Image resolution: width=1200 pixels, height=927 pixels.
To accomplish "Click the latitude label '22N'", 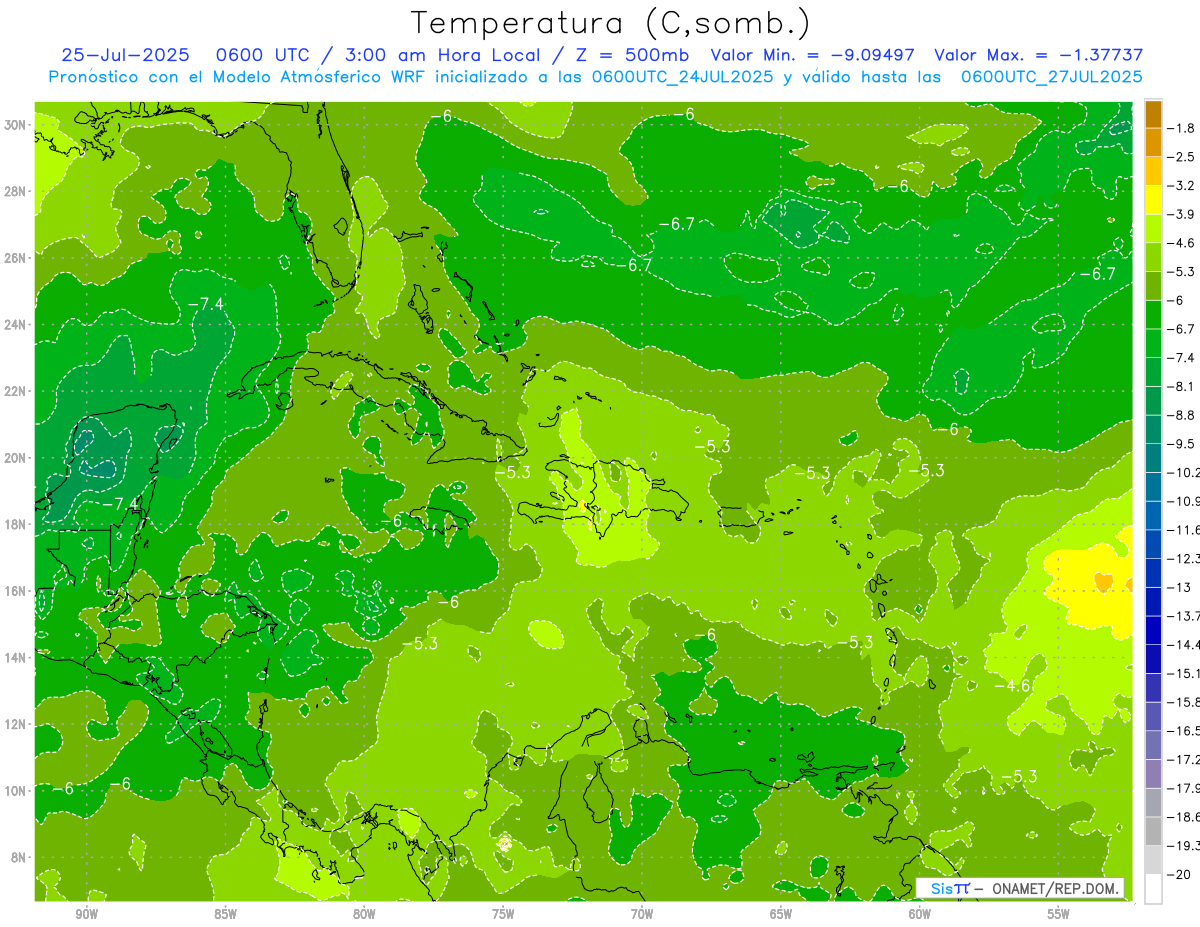I will pyautogui.click(x=16, y=391).
